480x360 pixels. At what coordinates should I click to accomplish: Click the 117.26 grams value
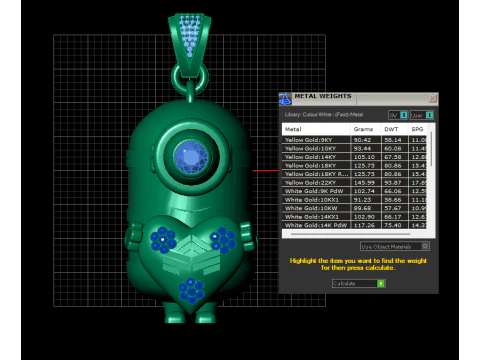364,225
